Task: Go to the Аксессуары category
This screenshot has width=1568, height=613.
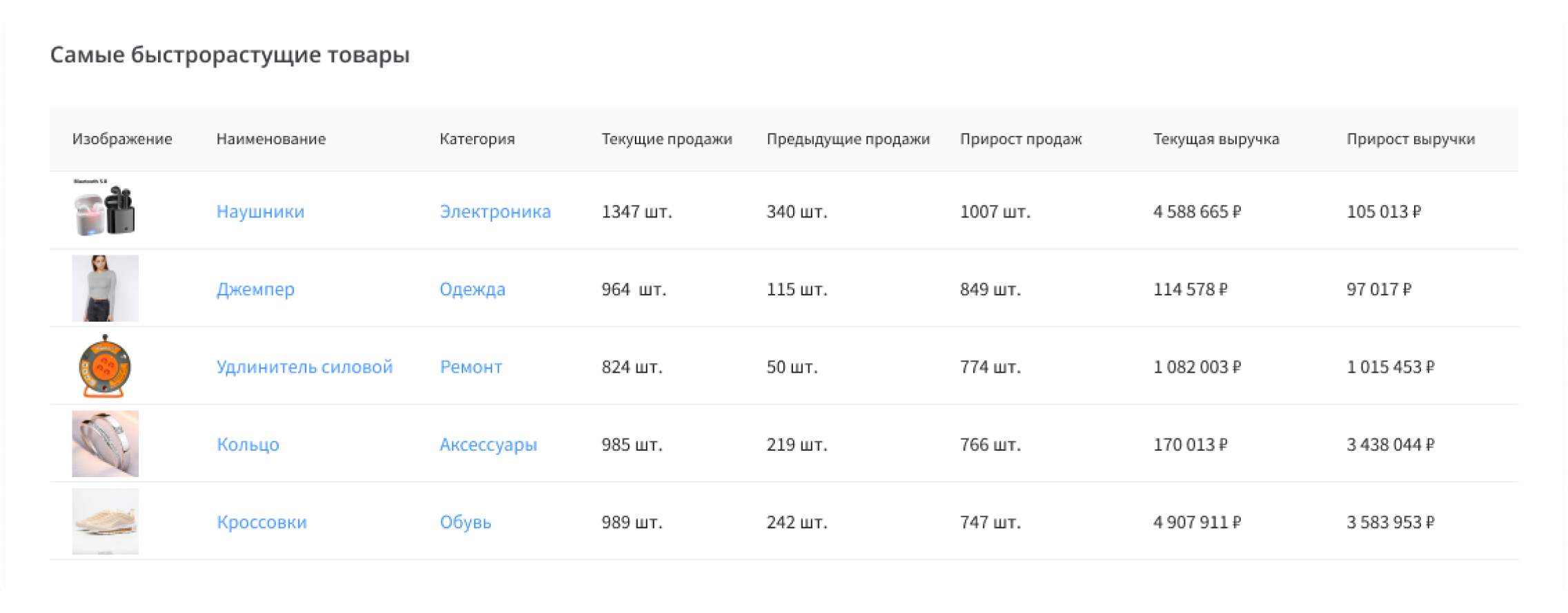Action: tap(488, 445)
